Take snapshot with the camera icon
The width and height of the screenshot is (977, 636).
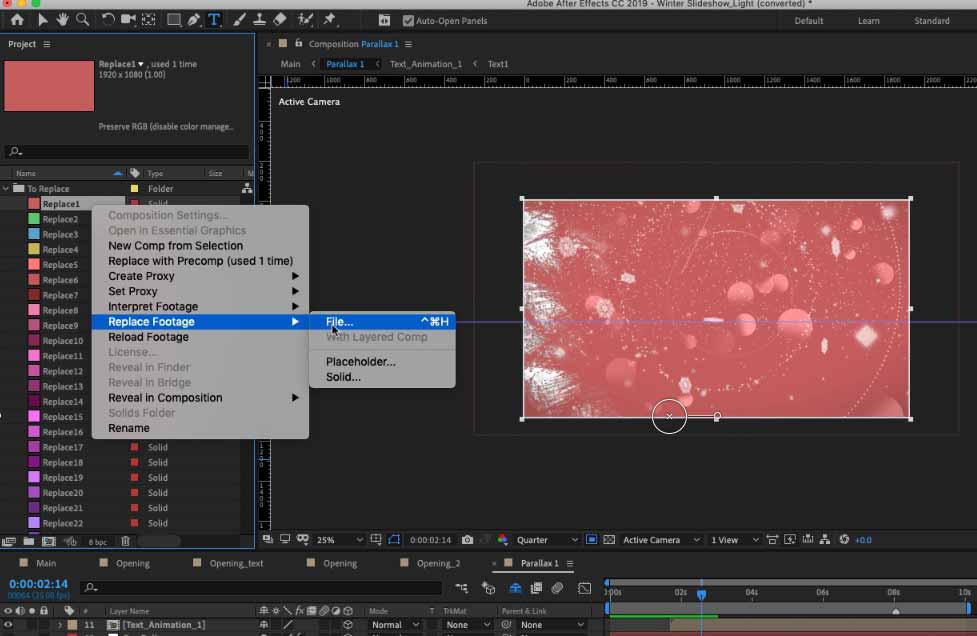point(467,539)
